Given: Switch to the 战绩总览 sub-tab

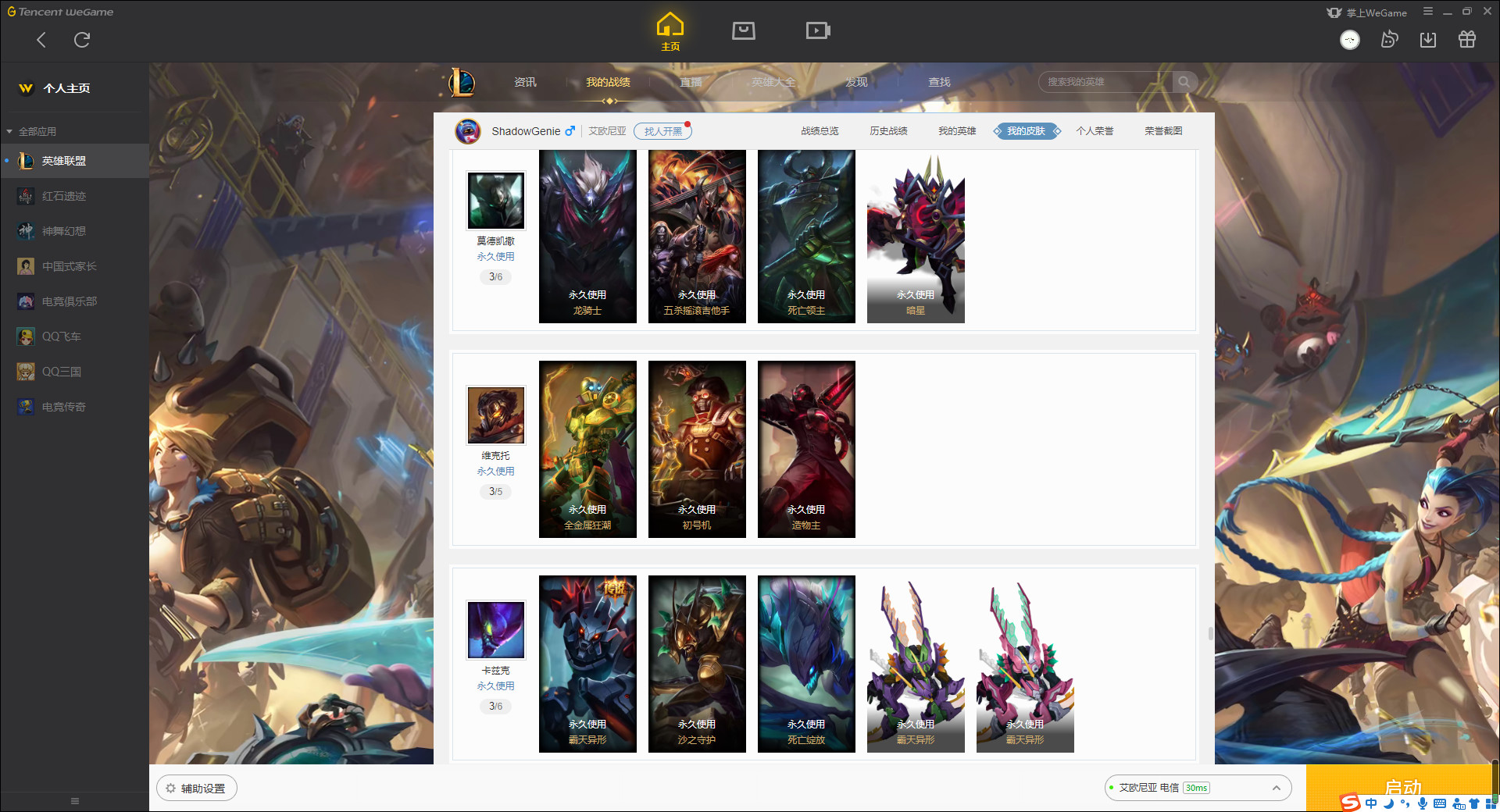Looking at the screenshot, I should coord(820,131).
